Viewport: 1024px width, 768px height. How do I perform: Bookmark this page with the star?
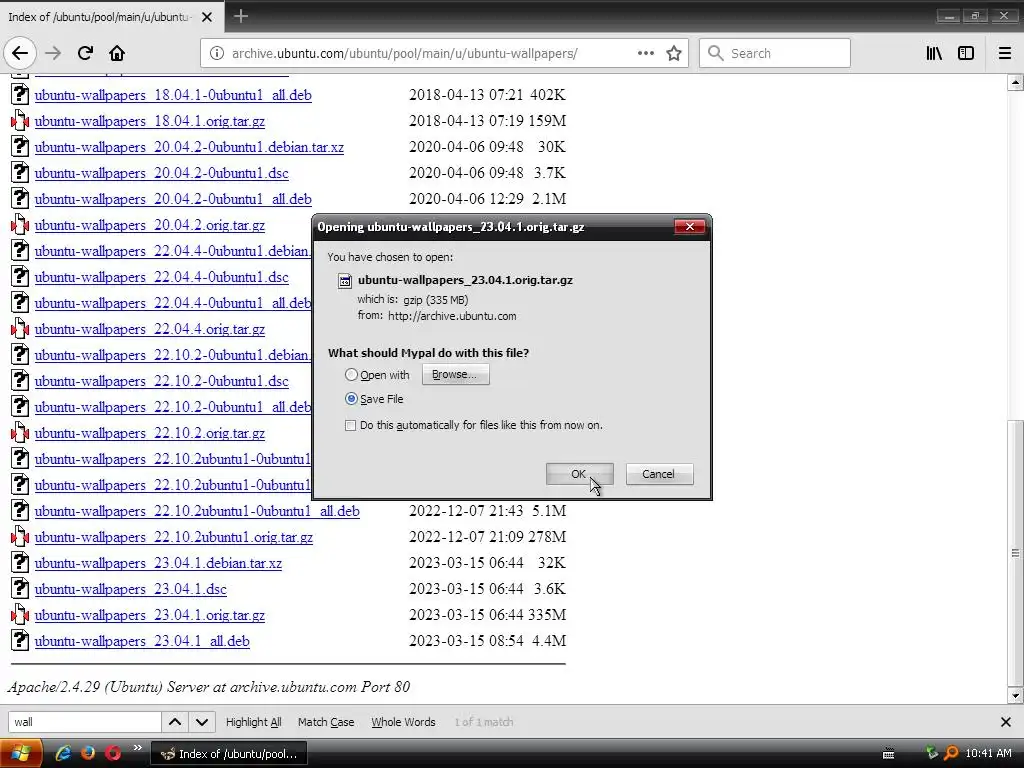[674, 53]
